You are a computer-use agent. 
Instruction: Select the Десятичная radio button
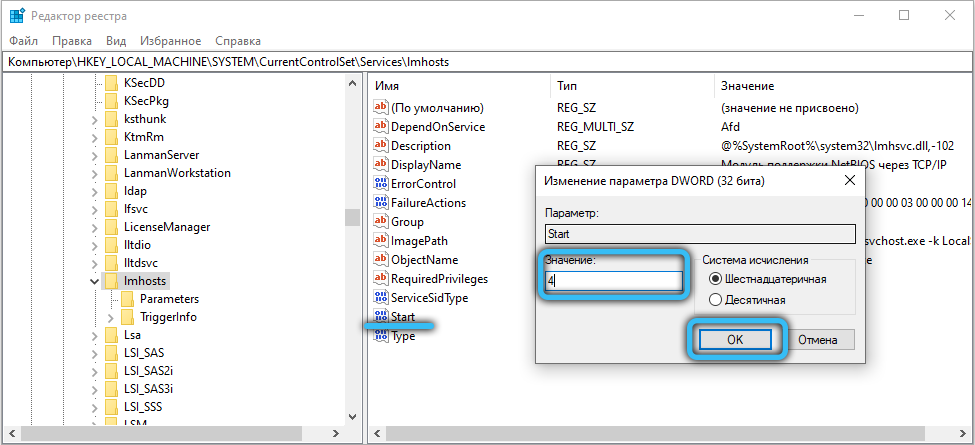[x=714, y=300]
